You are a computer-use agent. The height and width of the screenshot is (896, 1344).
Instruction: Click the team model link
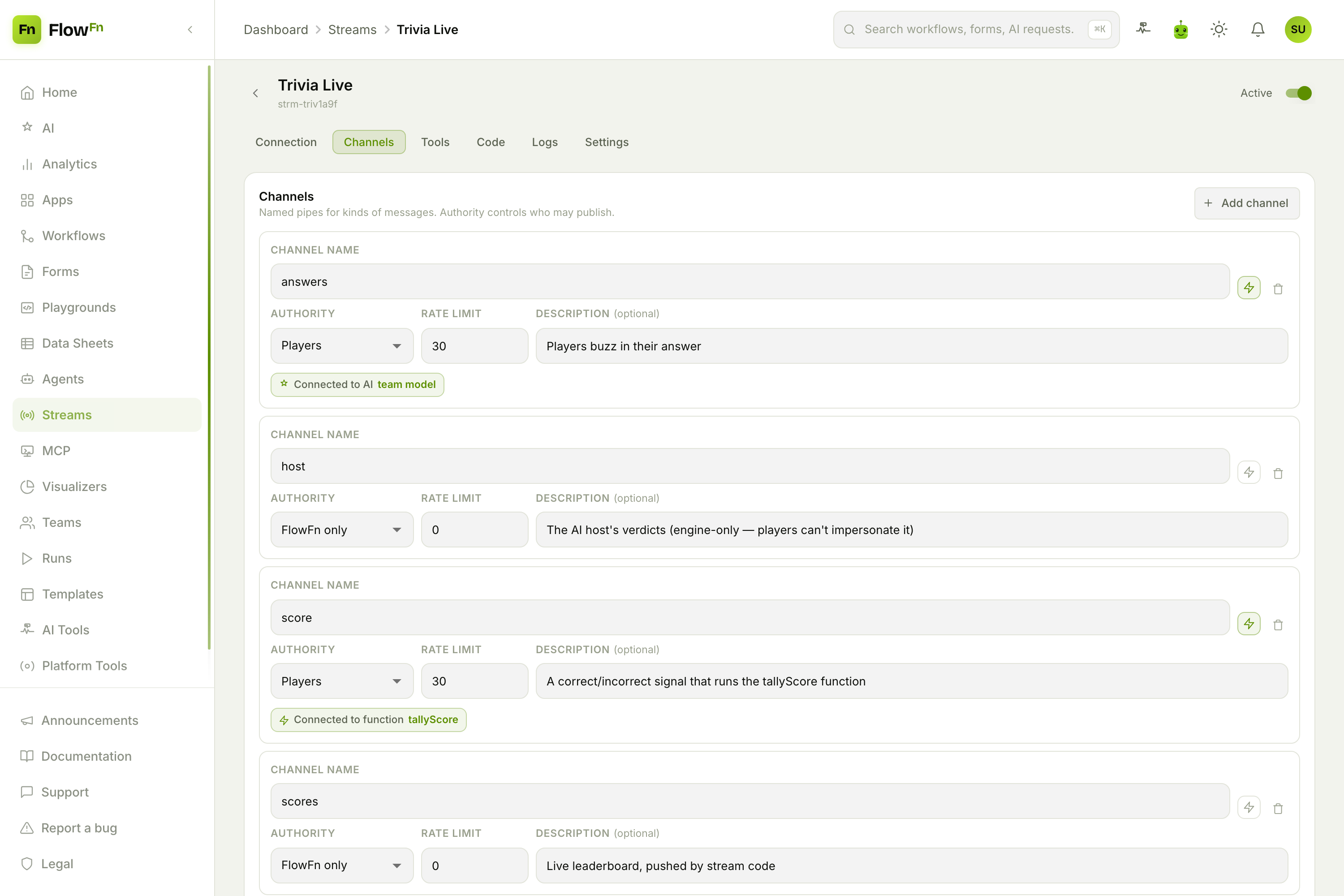coord(406,384)
